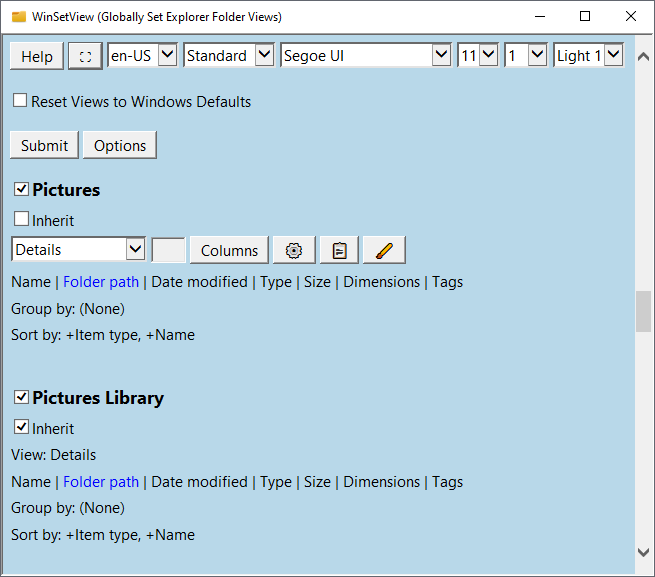Click Folder path in Pictures column list

(101, 282)
